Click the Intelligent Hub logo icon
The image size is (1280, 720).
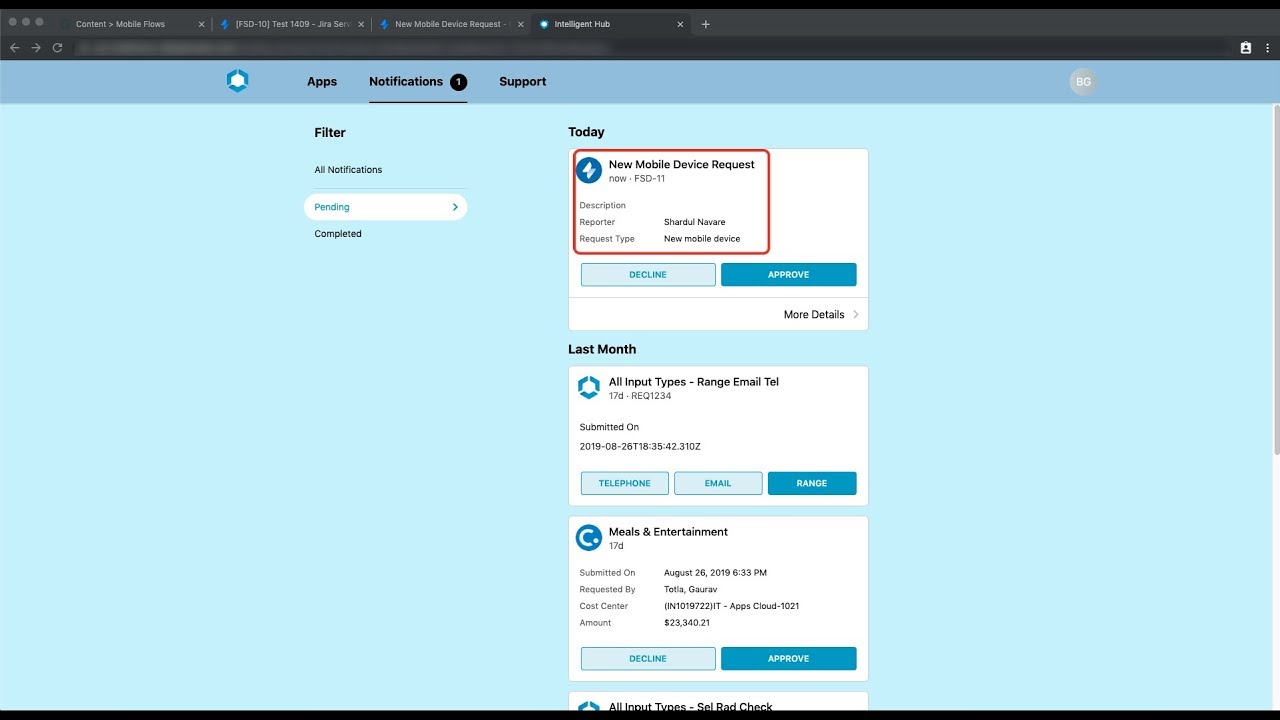click(x=237, y=82)
